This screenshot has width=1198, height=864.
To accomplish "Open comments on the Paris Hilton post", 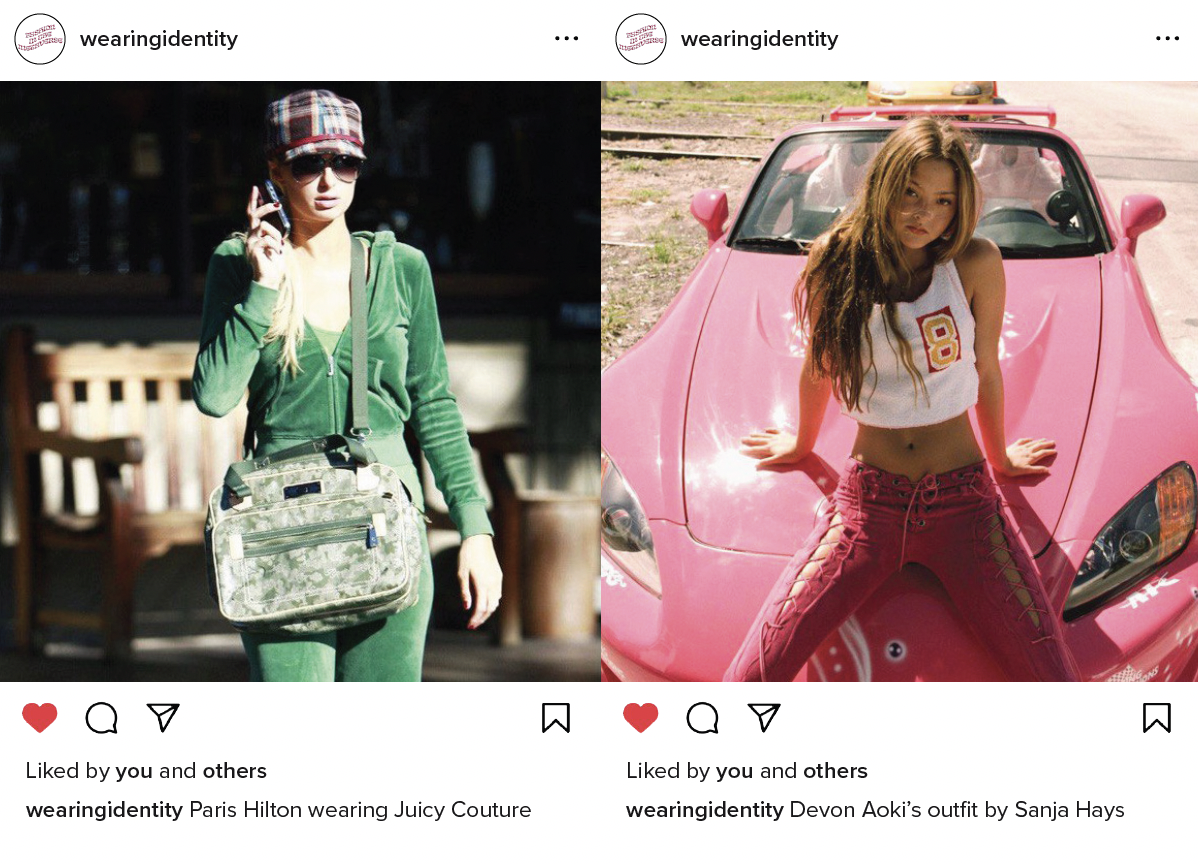I will [x=102, y=718].
